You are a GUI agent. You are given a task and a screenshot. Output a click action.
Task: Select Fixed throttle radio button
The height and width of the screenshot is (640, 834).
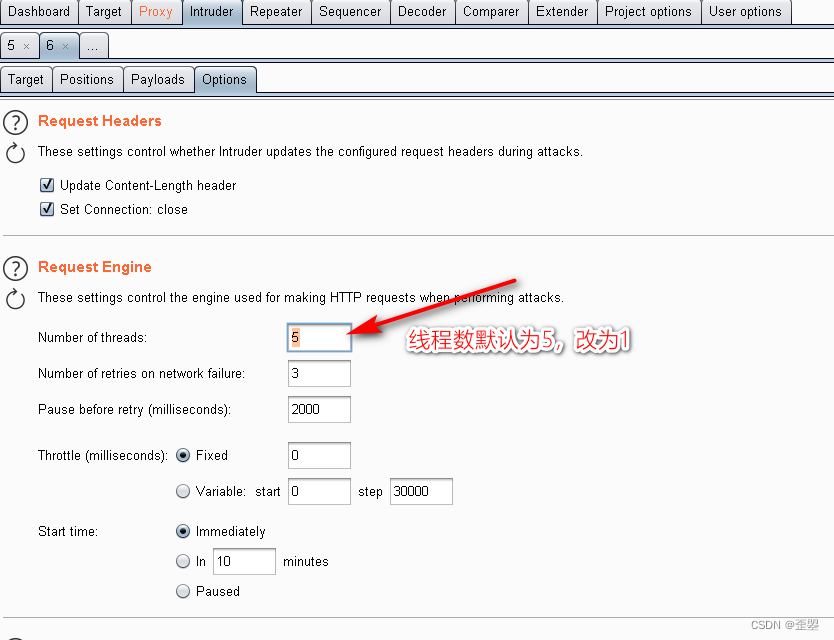(183, 455)
